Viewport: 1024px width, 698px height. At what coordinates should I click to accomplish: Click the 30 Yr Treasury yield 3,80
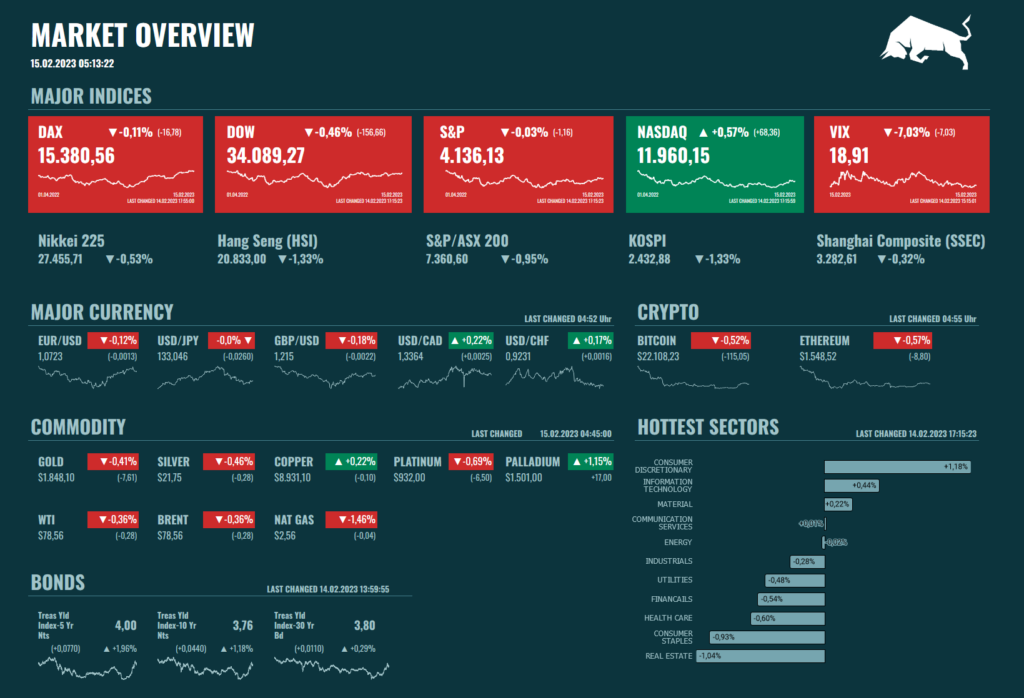tap(364, 626)
